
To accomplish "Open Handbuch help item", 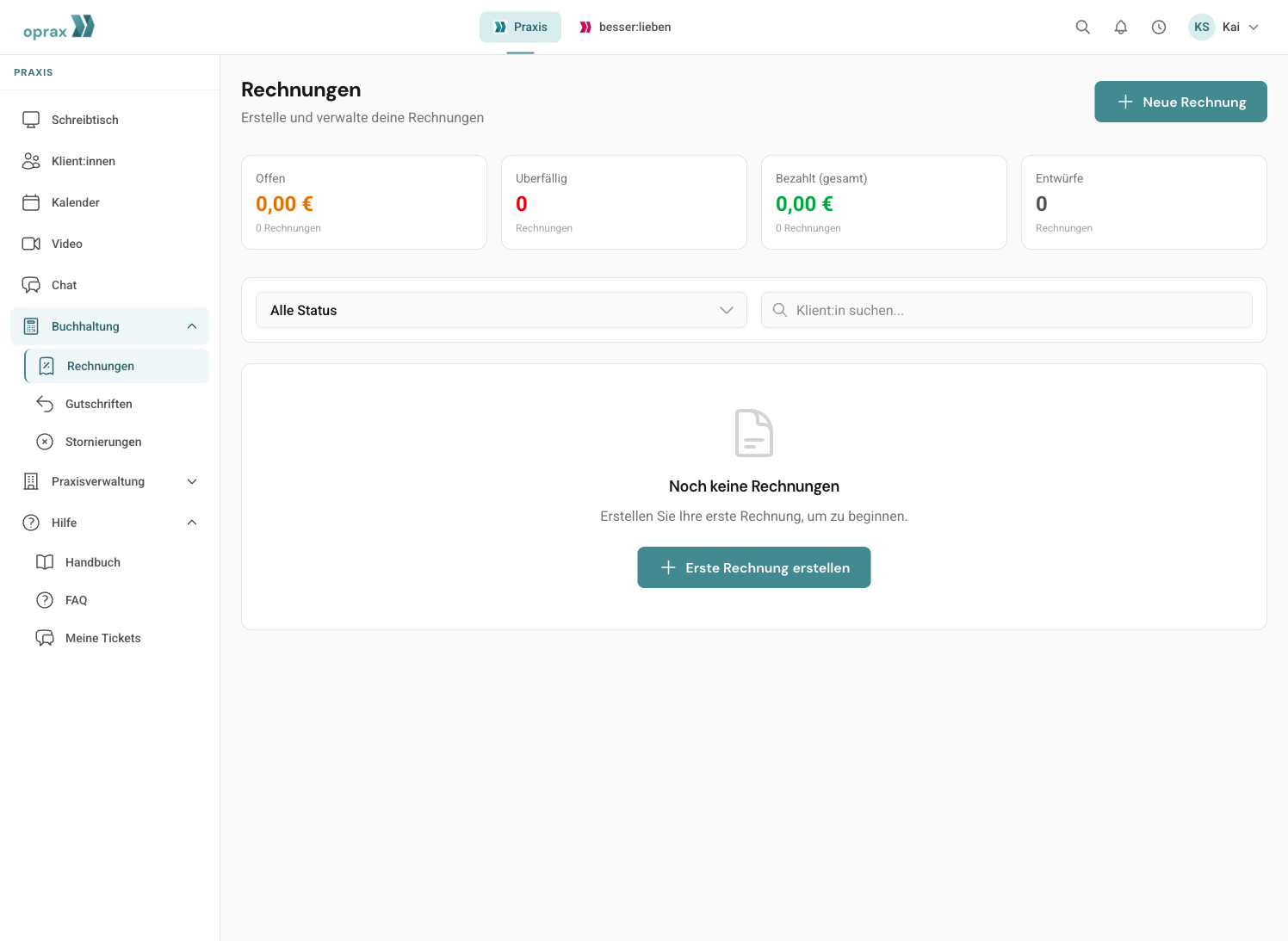I will [117, 562].
